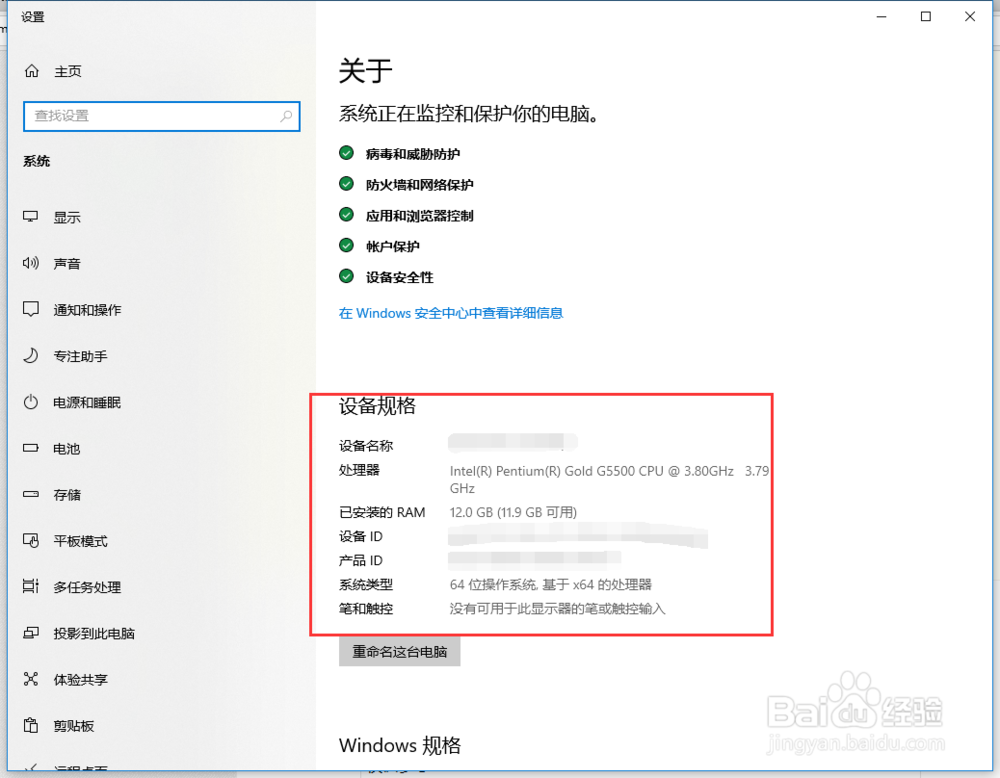The image size is (1000, 778).
Task: Minimize the Settings window
Action: 882,17
